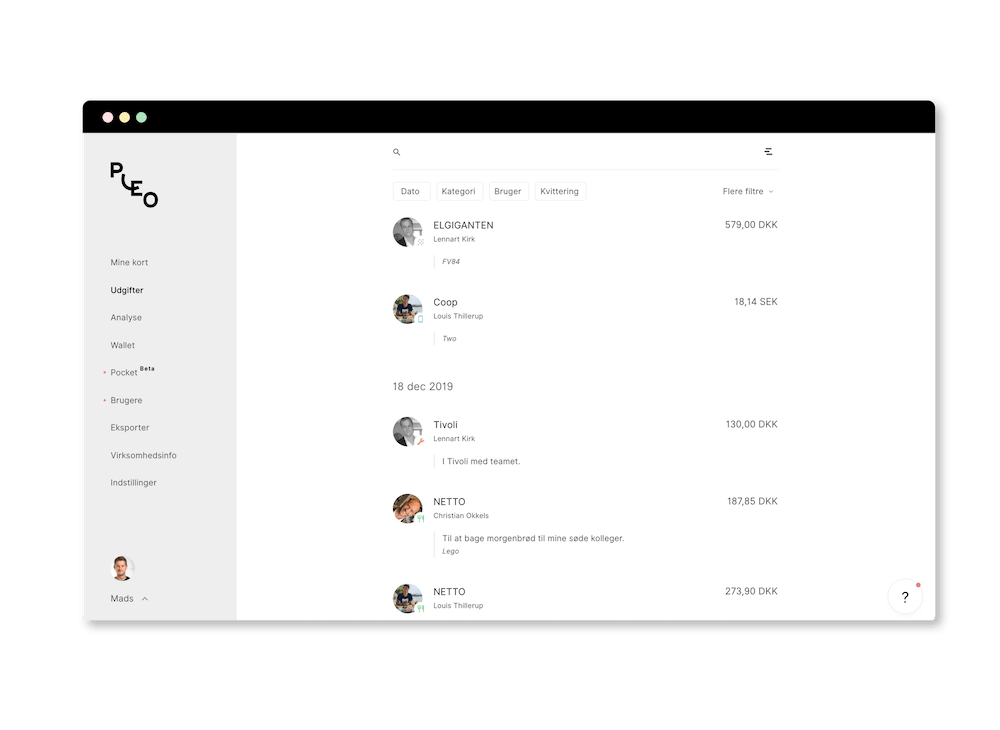Click Christian Okkels avatar on NETTO expense
Viewport: 1000px width, 730px height.
click(x=408, y=509)
